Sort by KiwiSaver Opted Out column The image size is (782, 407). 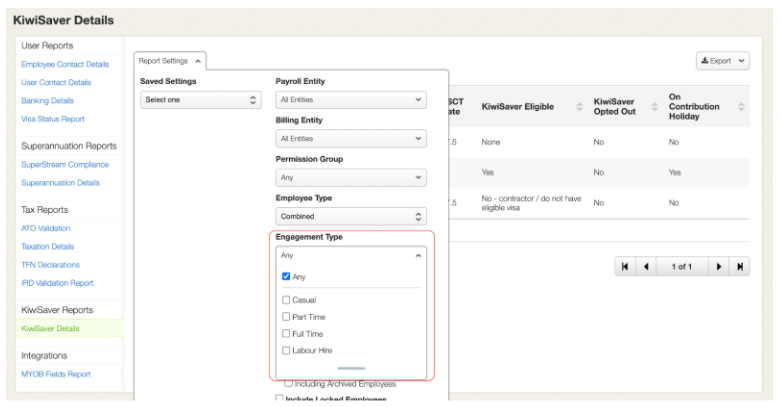click(x=655, y=106)
